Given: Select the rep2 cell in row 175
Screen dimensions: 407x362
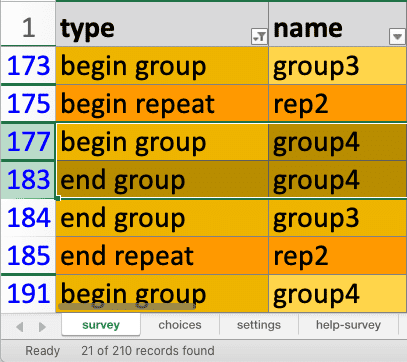Looking at the screenshot, I should (x=338, y=104).
